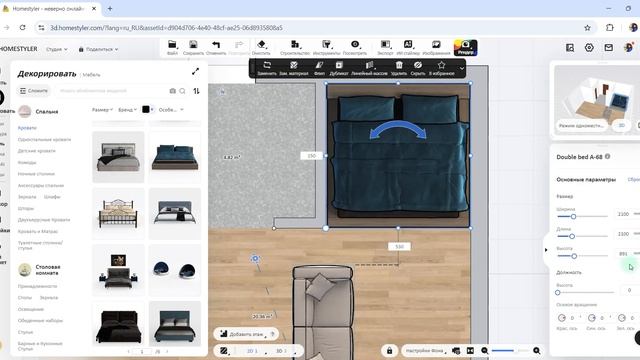Open the Особе... filter dropdown
This screenshot has width=640, height=360.
[x=171, y=109]
